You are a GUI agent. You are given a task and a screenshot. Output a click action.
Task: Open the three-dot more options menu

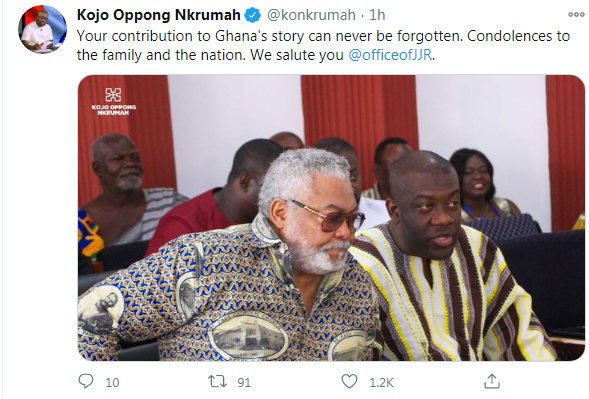click(x=576, y=15)
